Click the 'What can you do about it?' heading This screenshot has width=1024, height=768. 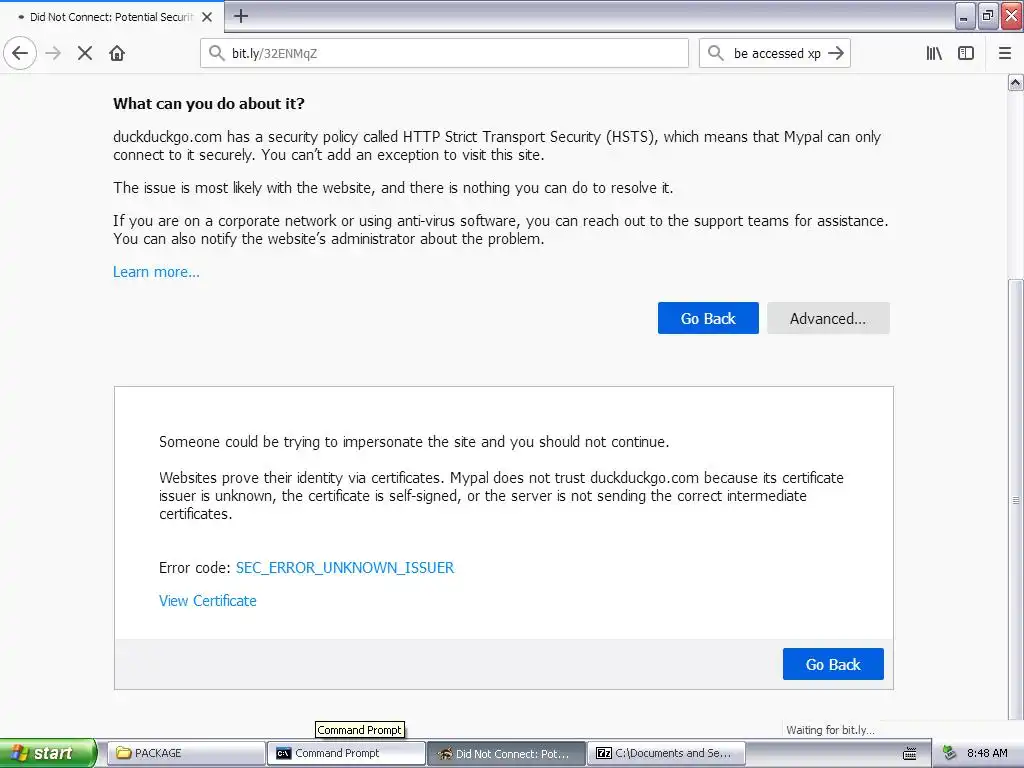pyautogui.click(x=208, y=104)
